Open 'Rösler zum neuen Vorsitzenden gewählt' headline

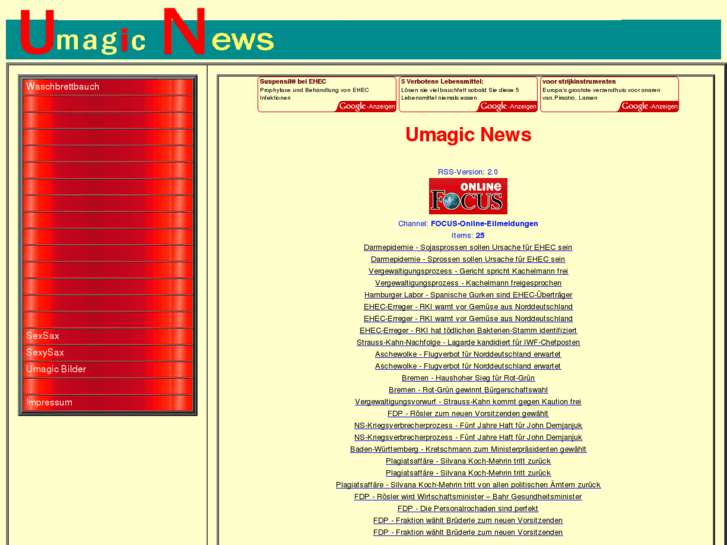coord(468,413)
